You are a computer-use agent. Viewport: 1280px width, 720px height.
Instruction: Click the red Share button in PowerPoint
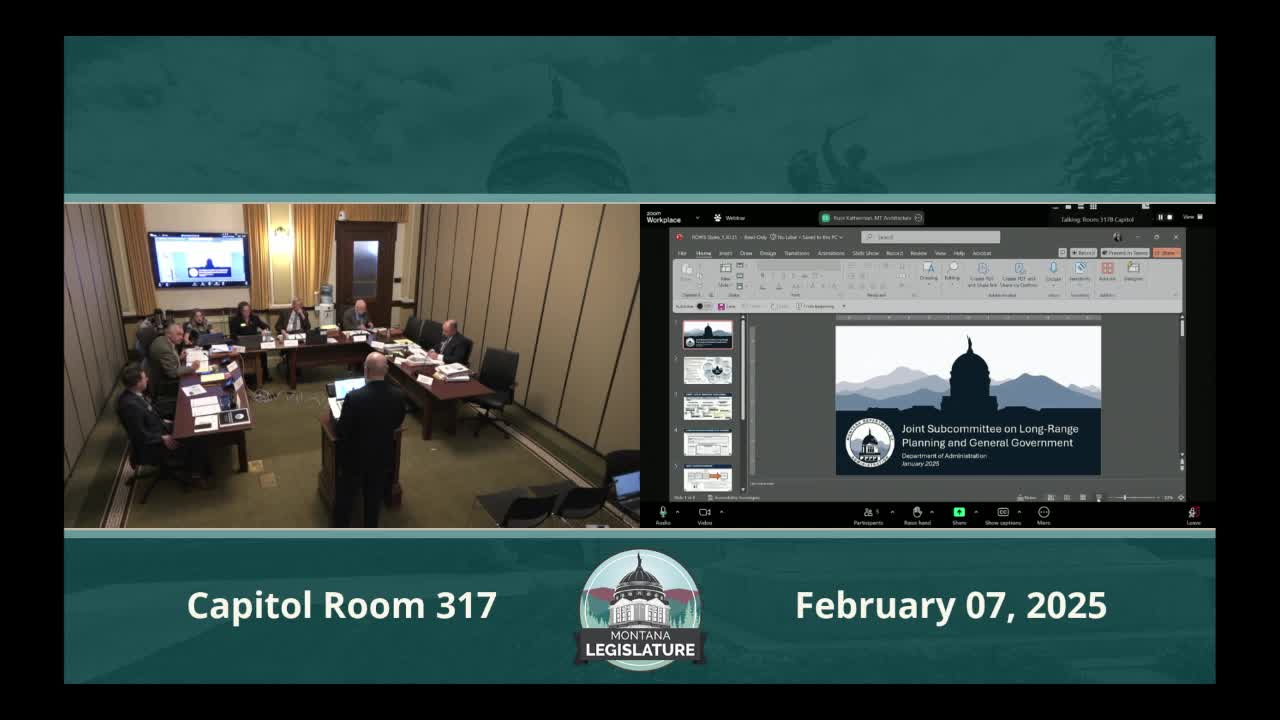(x=1166, y=252)
